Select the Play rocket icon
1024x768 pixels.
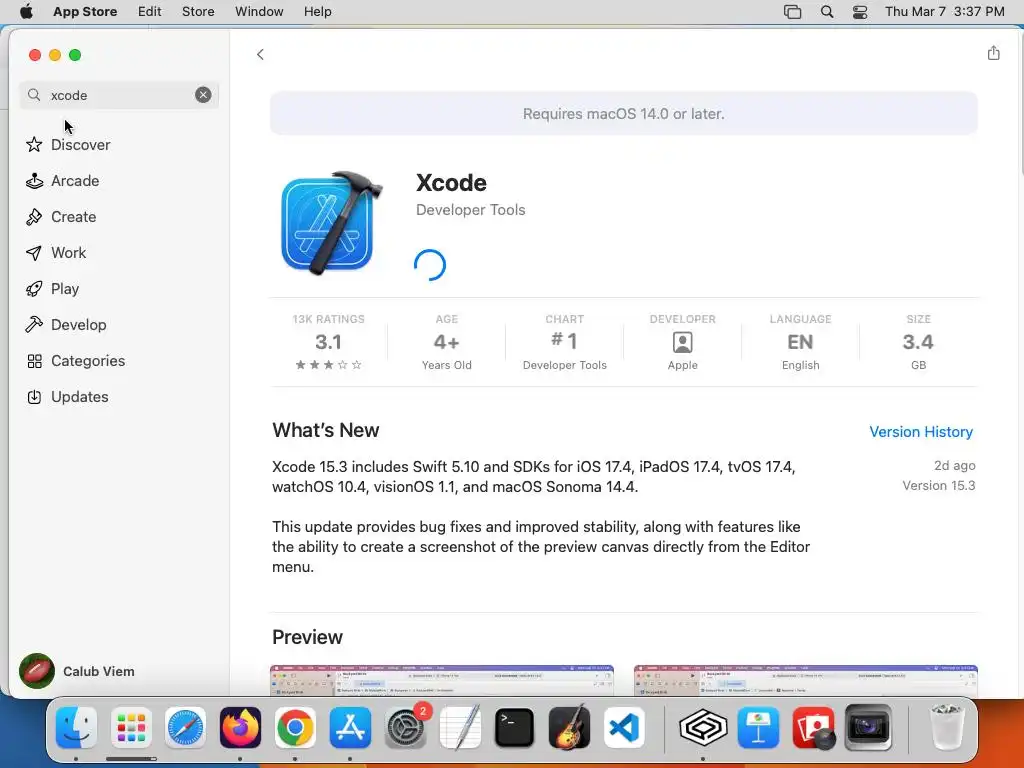pyautogui.click(x=34, y=289)
